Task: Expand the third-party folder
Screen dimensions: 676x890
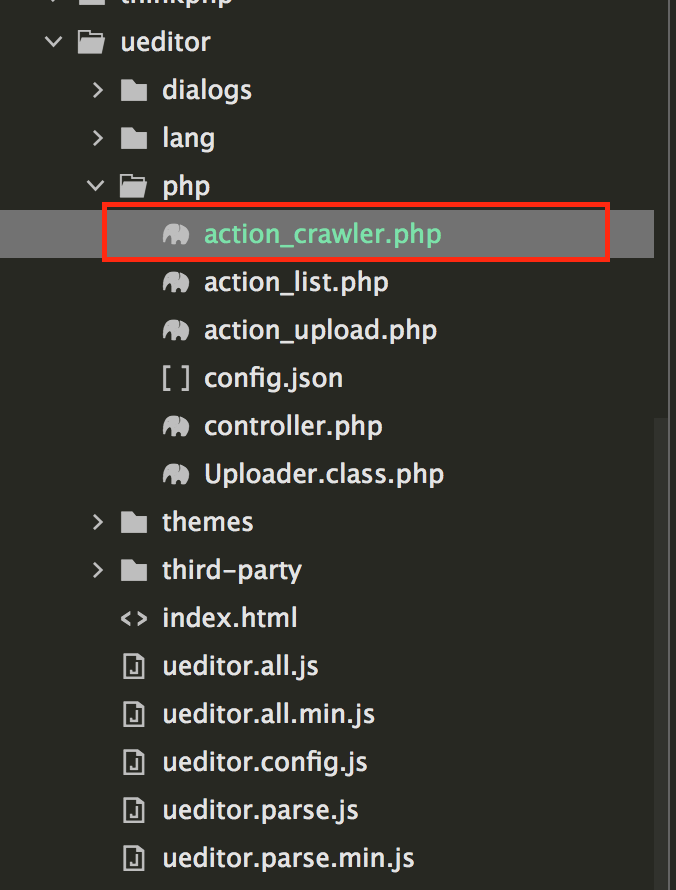Action: [x=97, y=569]
